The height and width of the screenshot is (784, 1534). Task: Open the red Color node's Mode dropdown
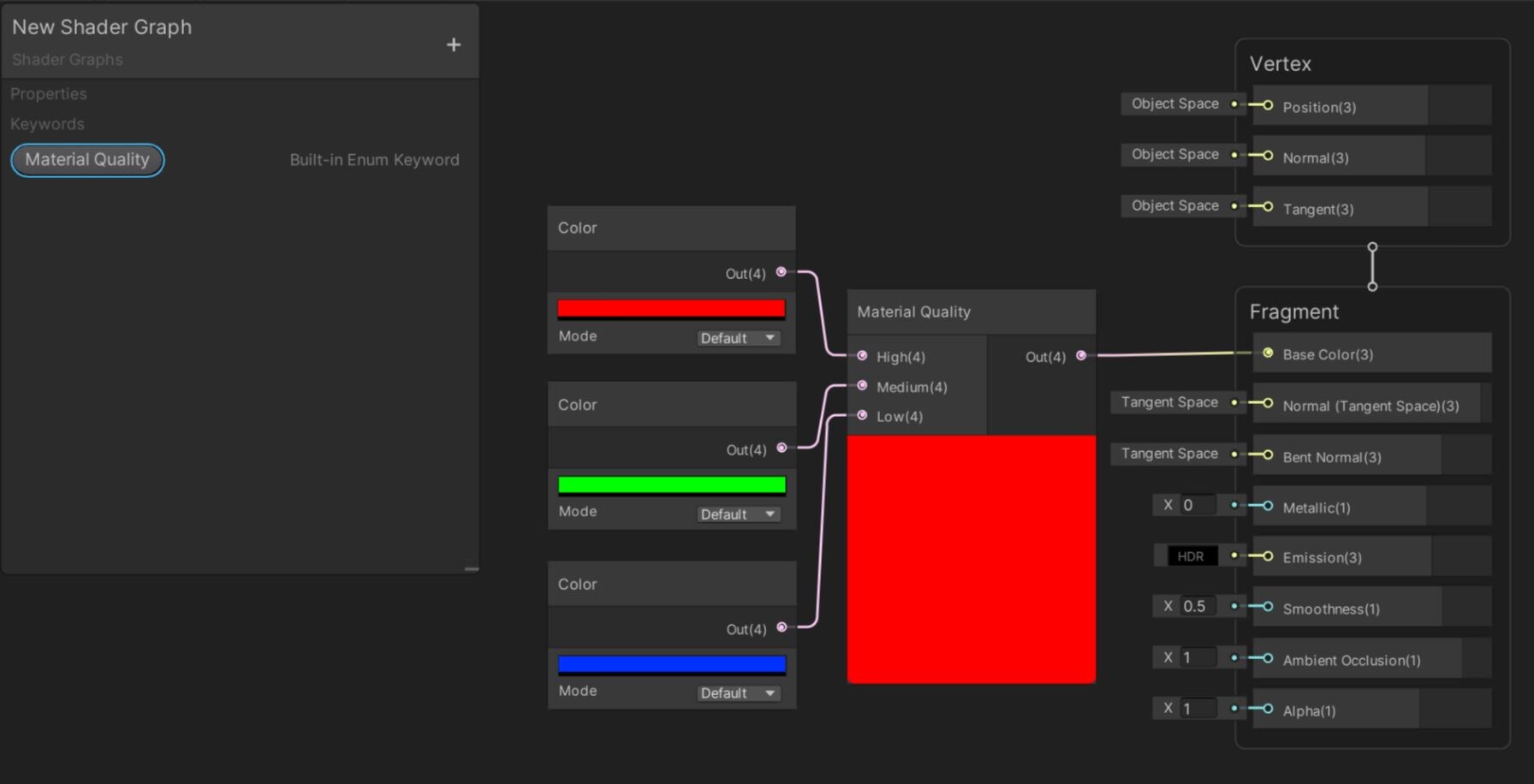[738, 338]
